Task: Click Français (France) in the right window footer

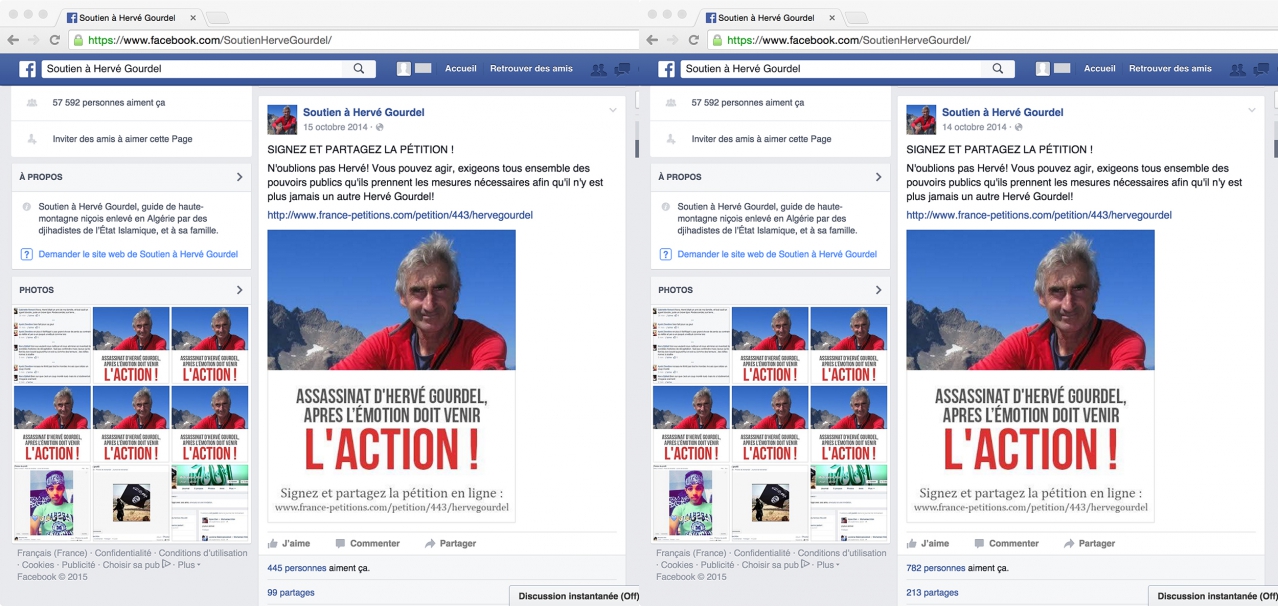Action: [x=691, y=553]
